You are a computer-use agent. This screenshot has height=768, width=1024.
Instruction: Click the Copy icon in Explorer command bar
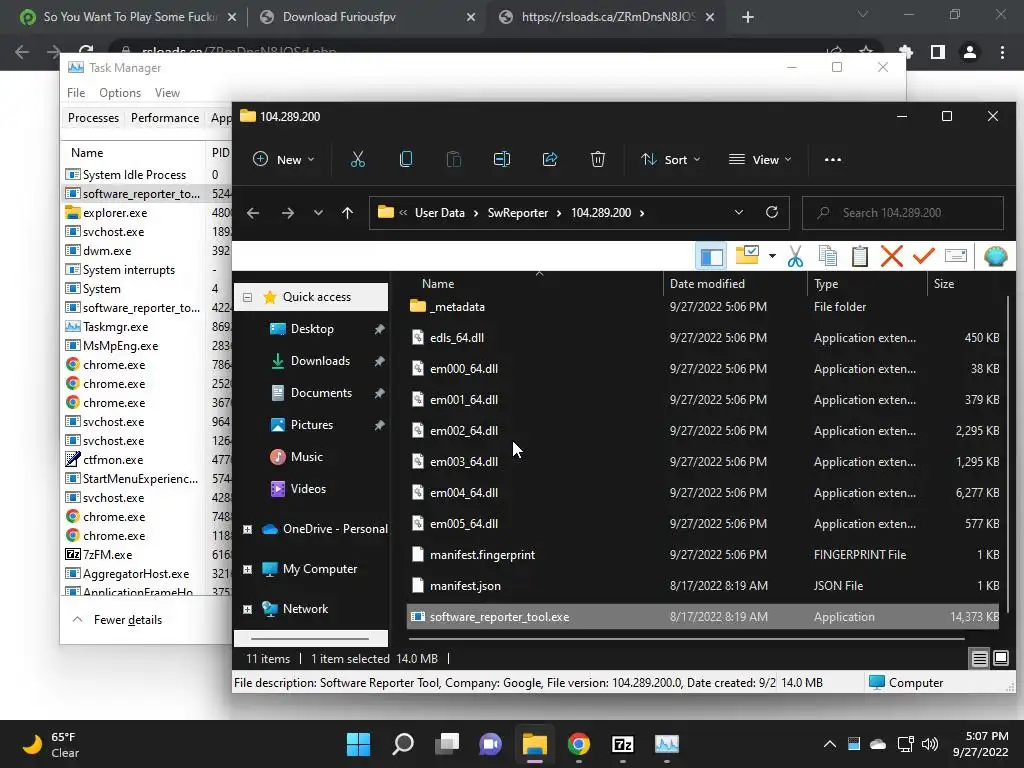tap(406, 159)
